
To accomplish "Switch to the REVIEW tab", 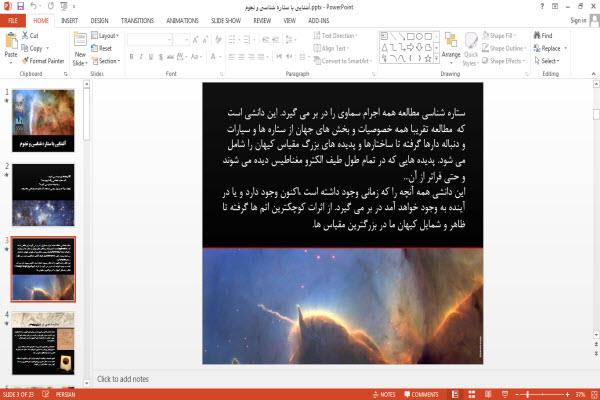I will pos(262,21).
